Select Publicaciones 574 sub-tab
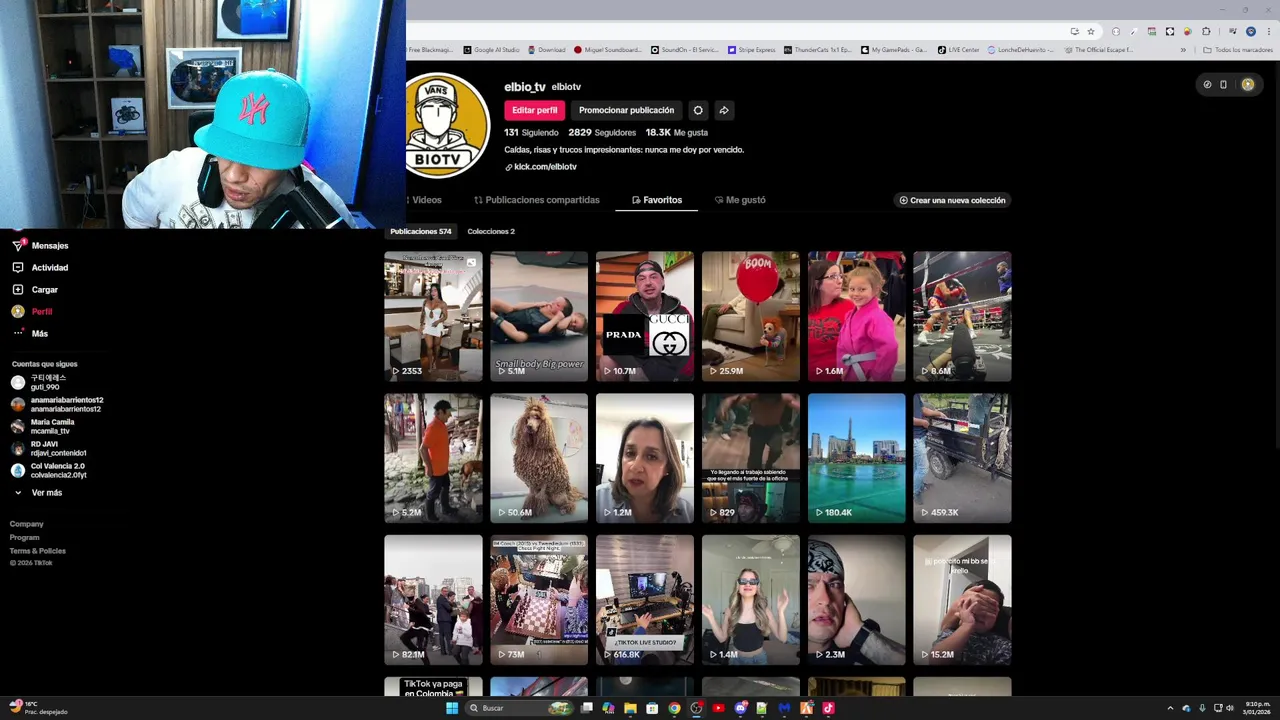This screenshot has width=1280, height=720. coord(421,231)
